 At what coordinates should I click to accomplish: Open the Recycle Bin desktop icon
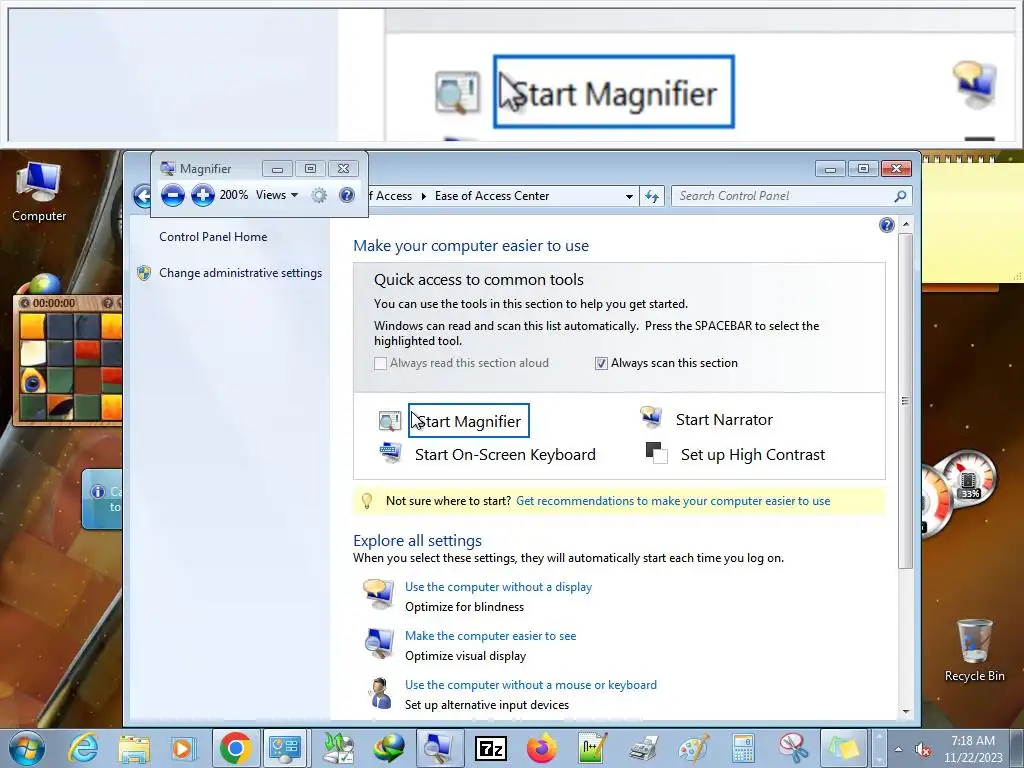coord(974,650)
